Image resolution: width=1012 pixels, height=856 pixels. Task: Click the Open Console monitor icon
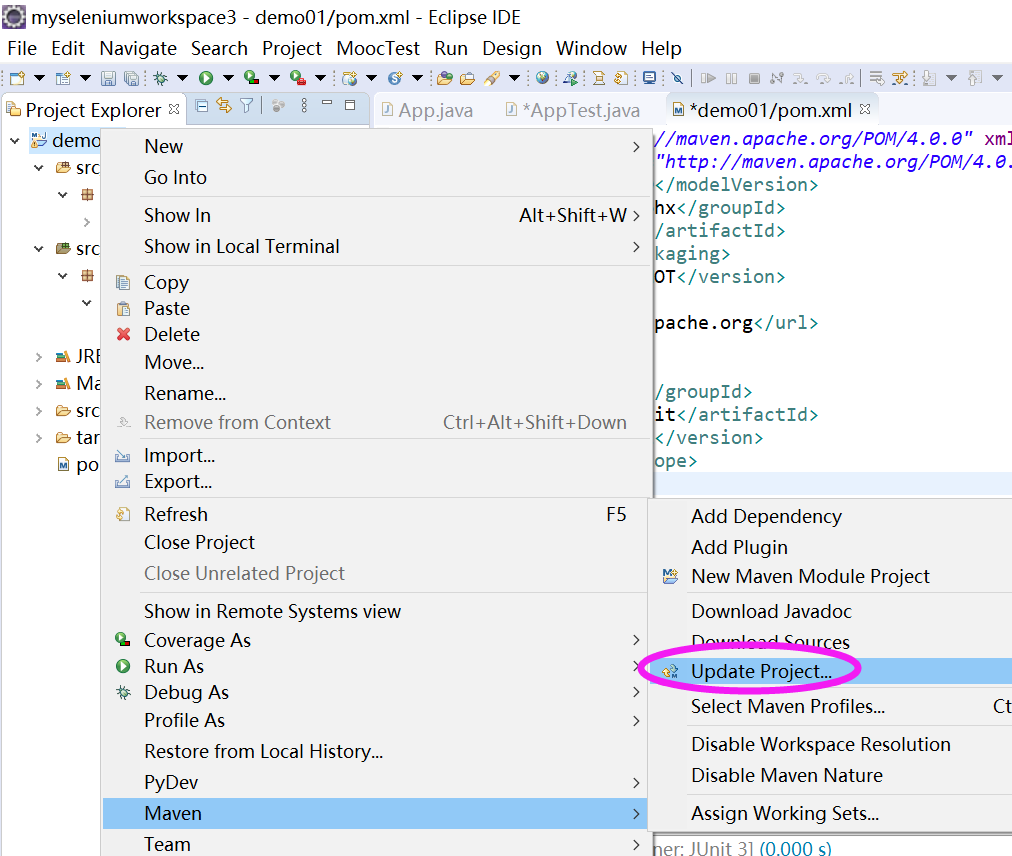[x=649, y=78]
